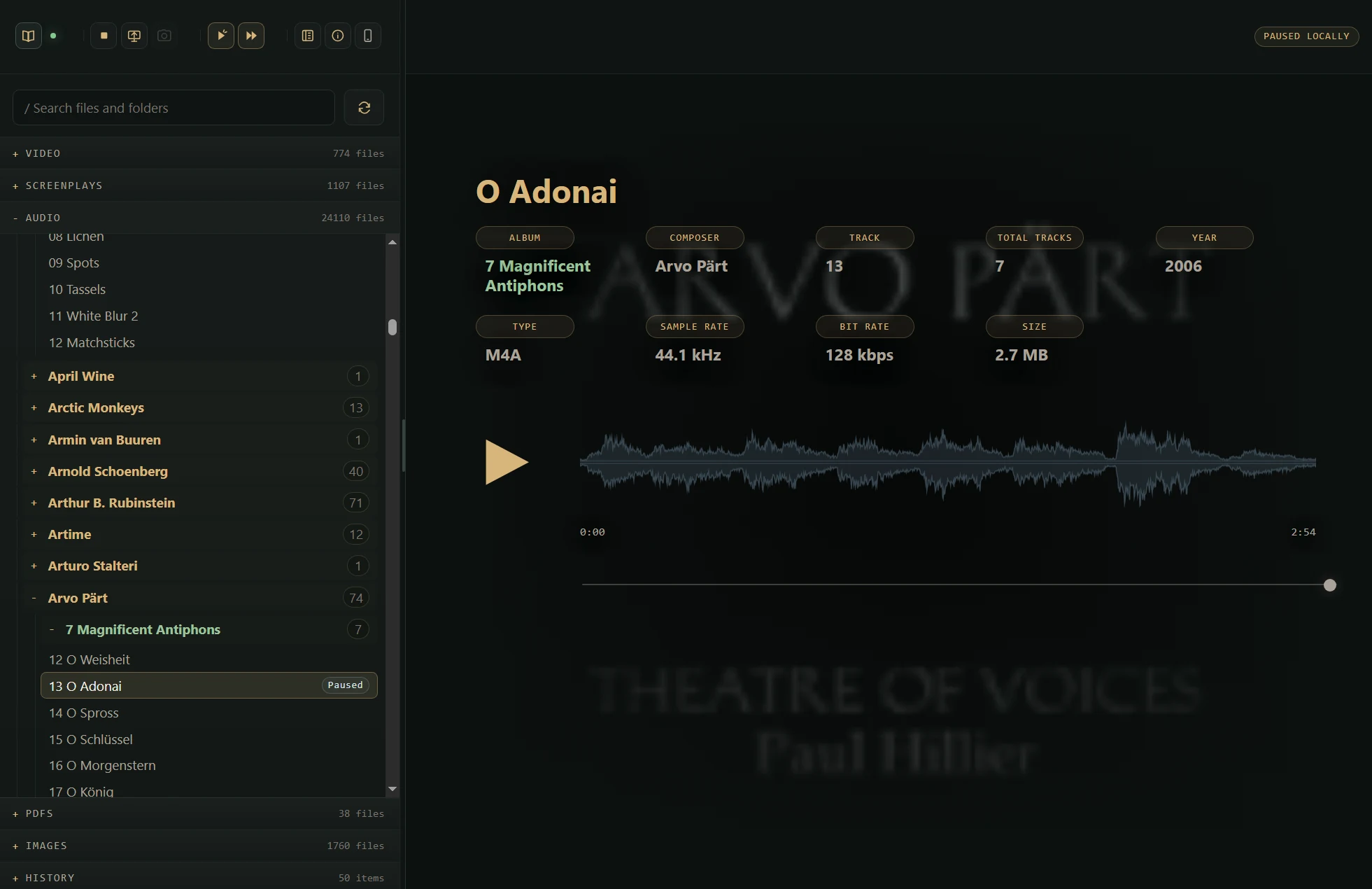Image resolution: width=1372 pixels, height=889 pixels.
Task: Click the year value 2006
Action: point(1183,266)
